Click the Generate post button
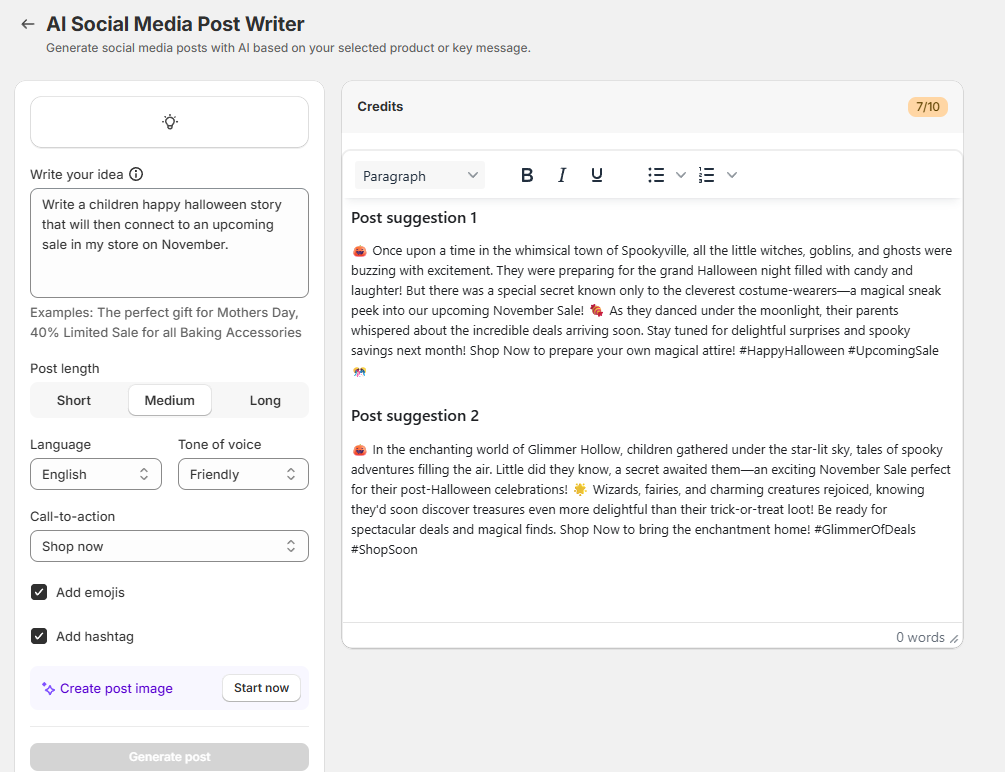 pos(169,757)
